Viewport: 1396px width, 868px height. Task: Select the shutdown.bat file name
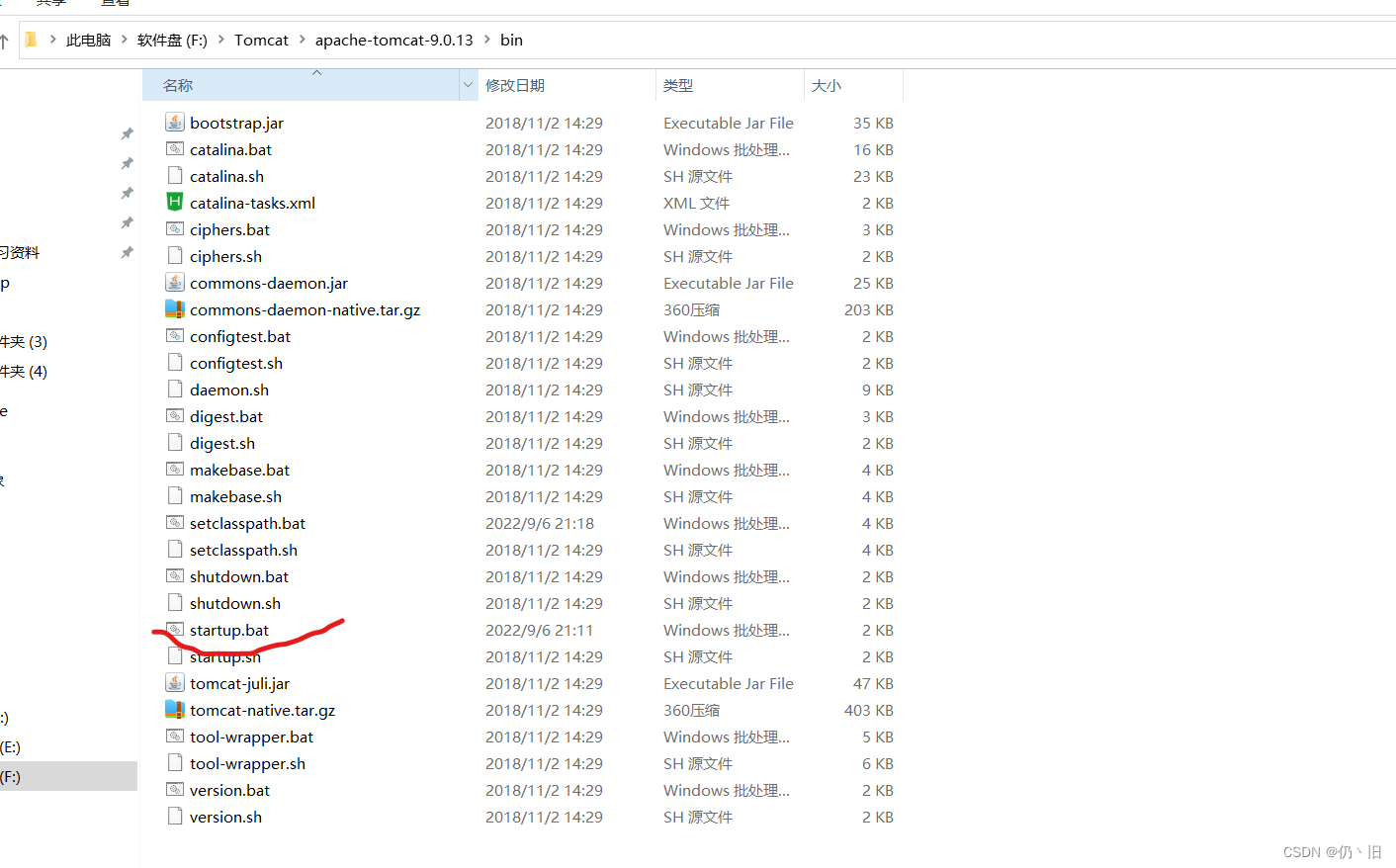pos(239,576)
